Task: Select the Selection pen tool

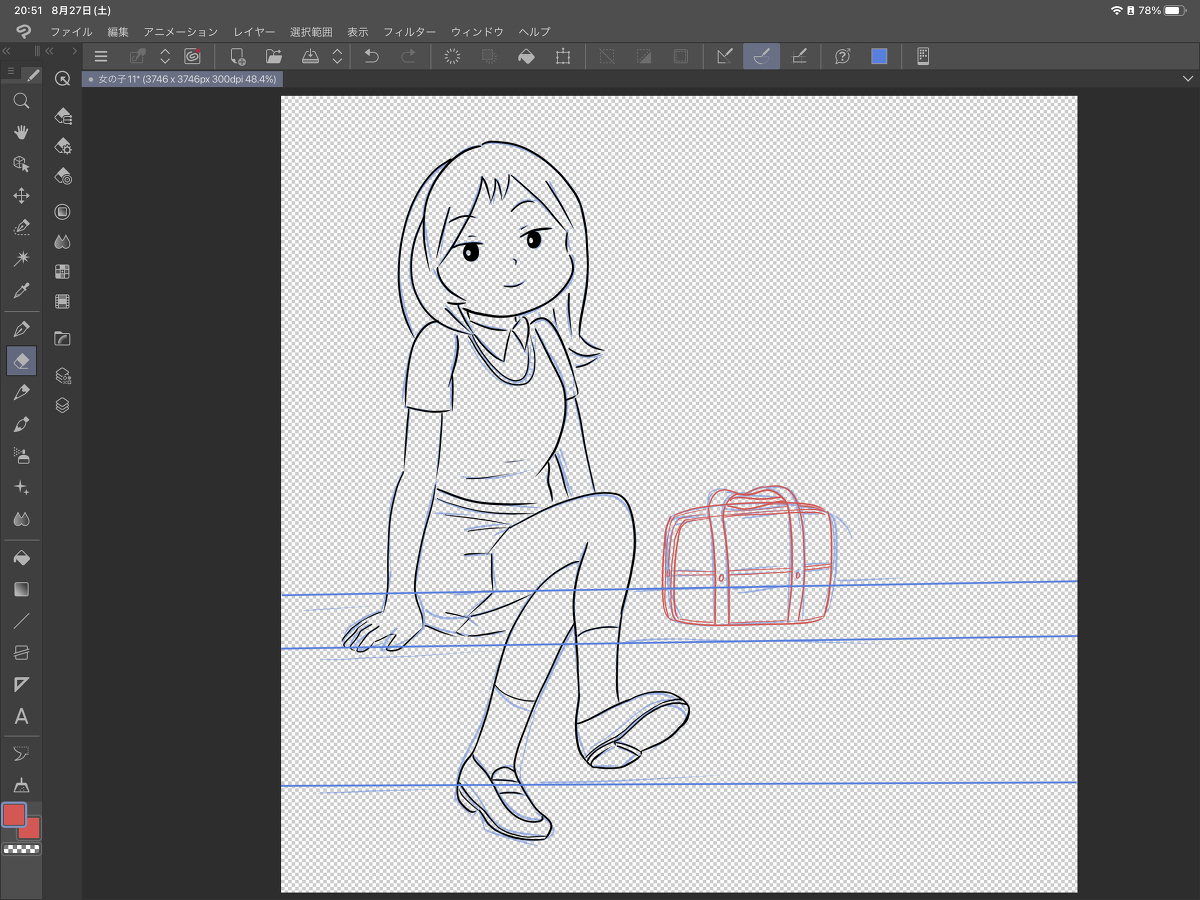Action: point(21,227)
